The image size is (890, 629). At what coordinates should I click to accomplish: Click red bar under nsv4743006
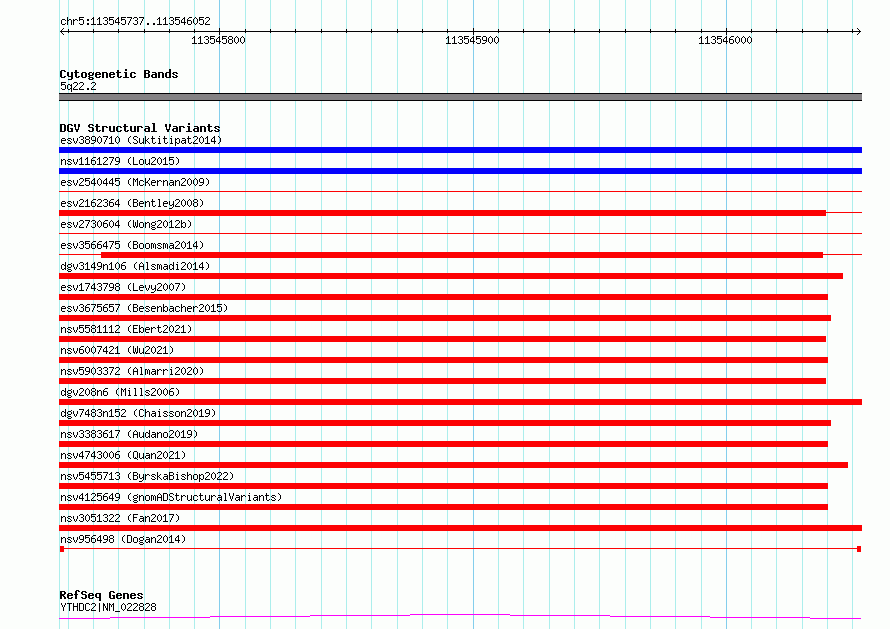click(x=454, y=465)
